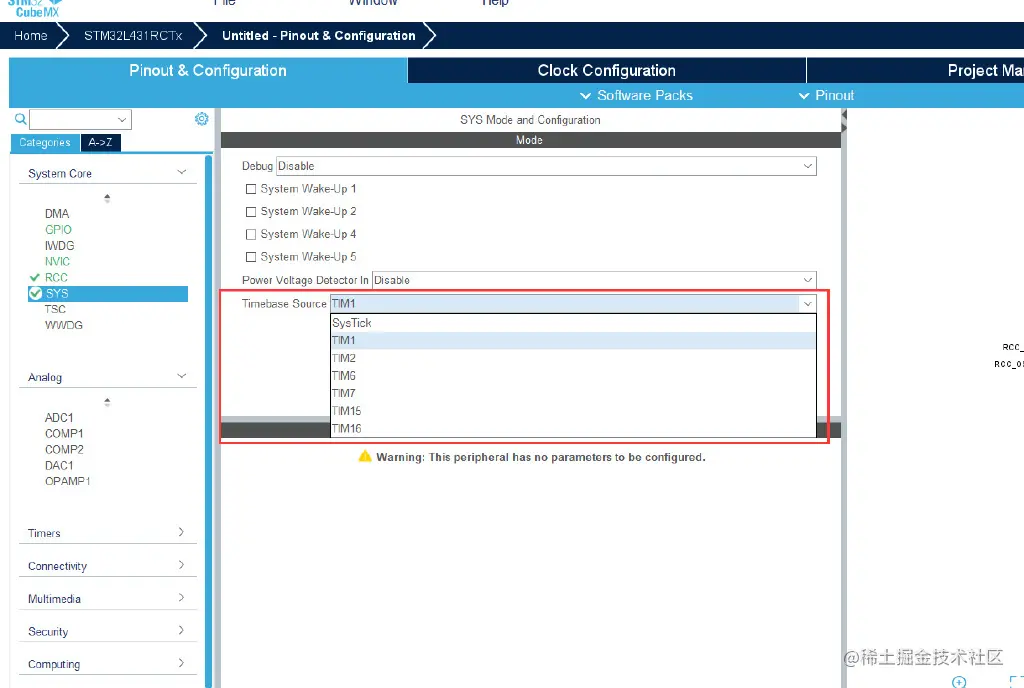Enable System Wake-Up 5 checkbox
Image resolution: width=1024 pixels, height=688 pixels.
click(x=250, y=257)
